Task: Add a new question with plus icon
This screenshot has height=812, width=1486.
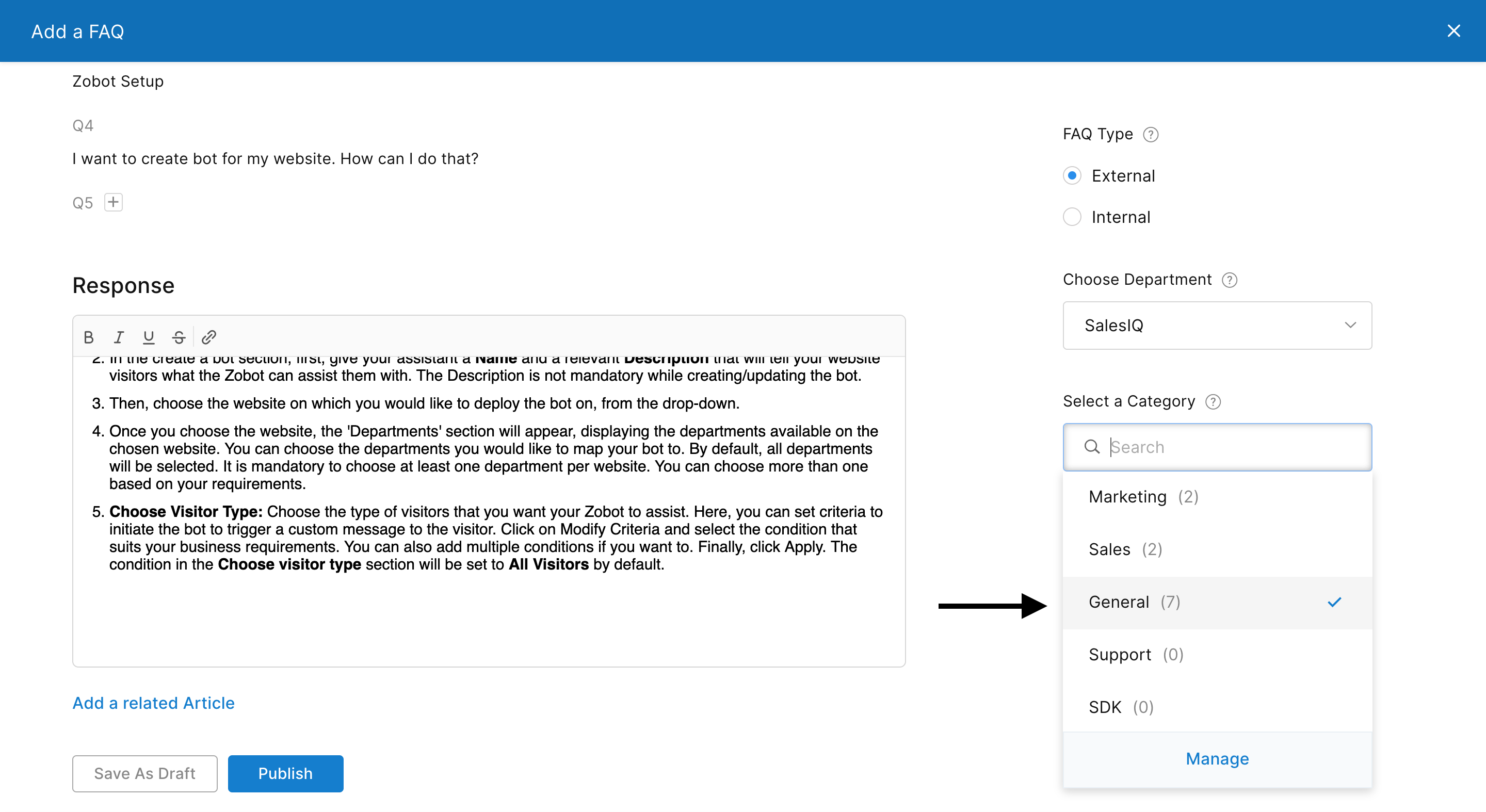Action: pos(113,202)
